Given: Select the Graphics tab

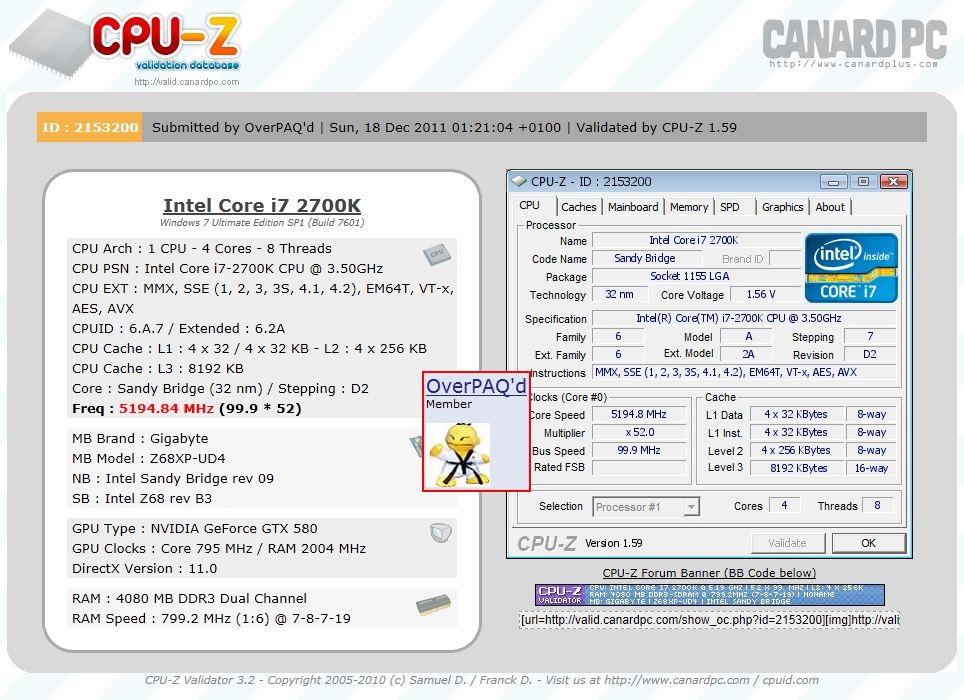Looking at the screenshot, I should point(783,207).
